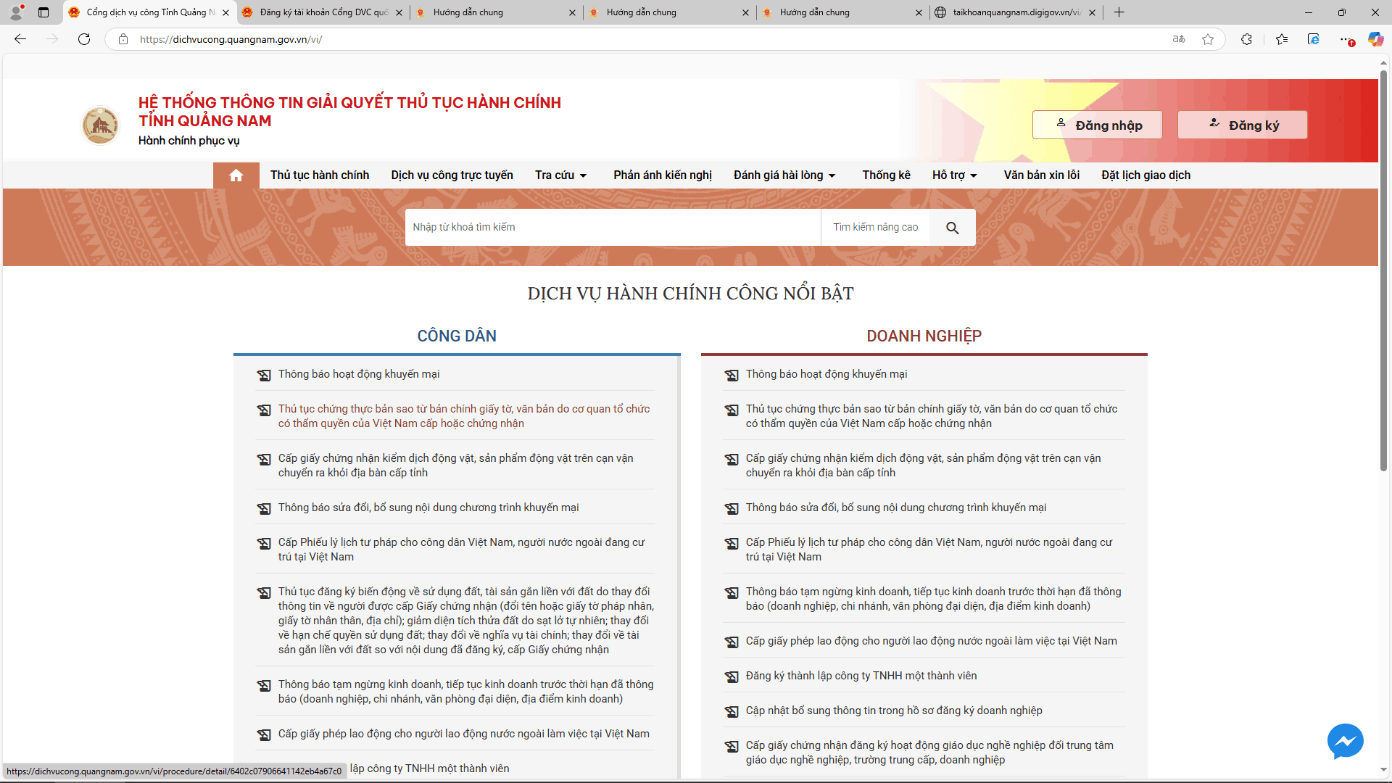The image size is (1392, 783).
Task: Click the Quảng Nam portal logo
Action: (x=100, y=125)
